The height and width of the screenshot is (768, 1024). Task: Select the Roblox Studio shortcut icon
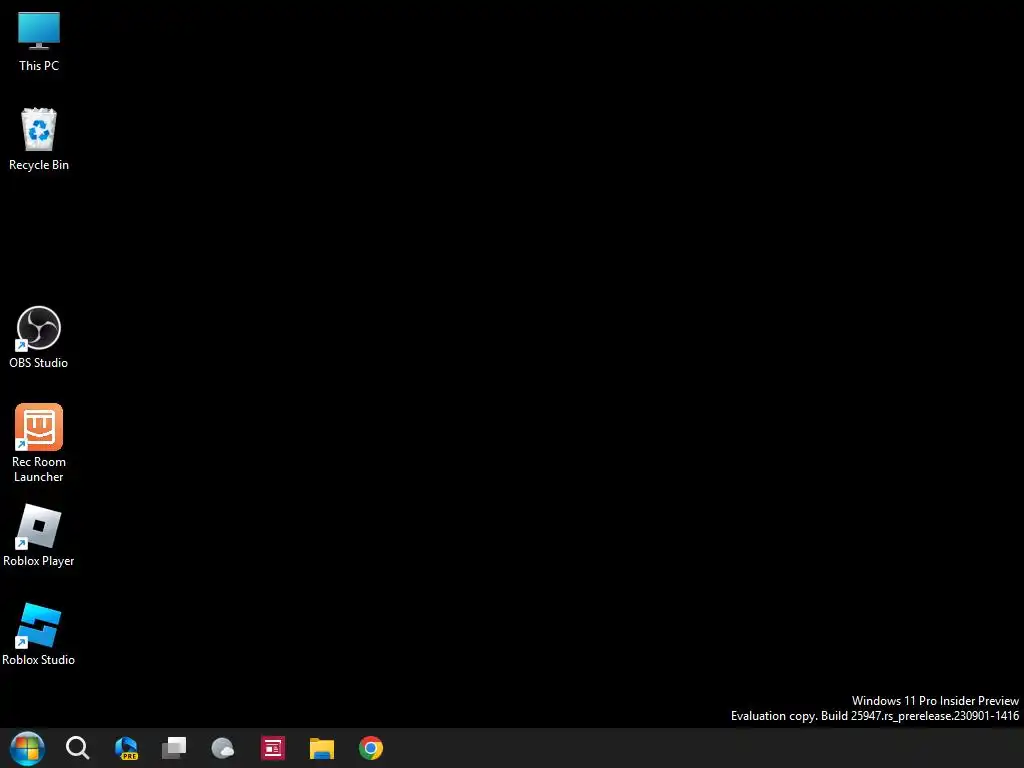pyautogui.click(x=39, y=626)
